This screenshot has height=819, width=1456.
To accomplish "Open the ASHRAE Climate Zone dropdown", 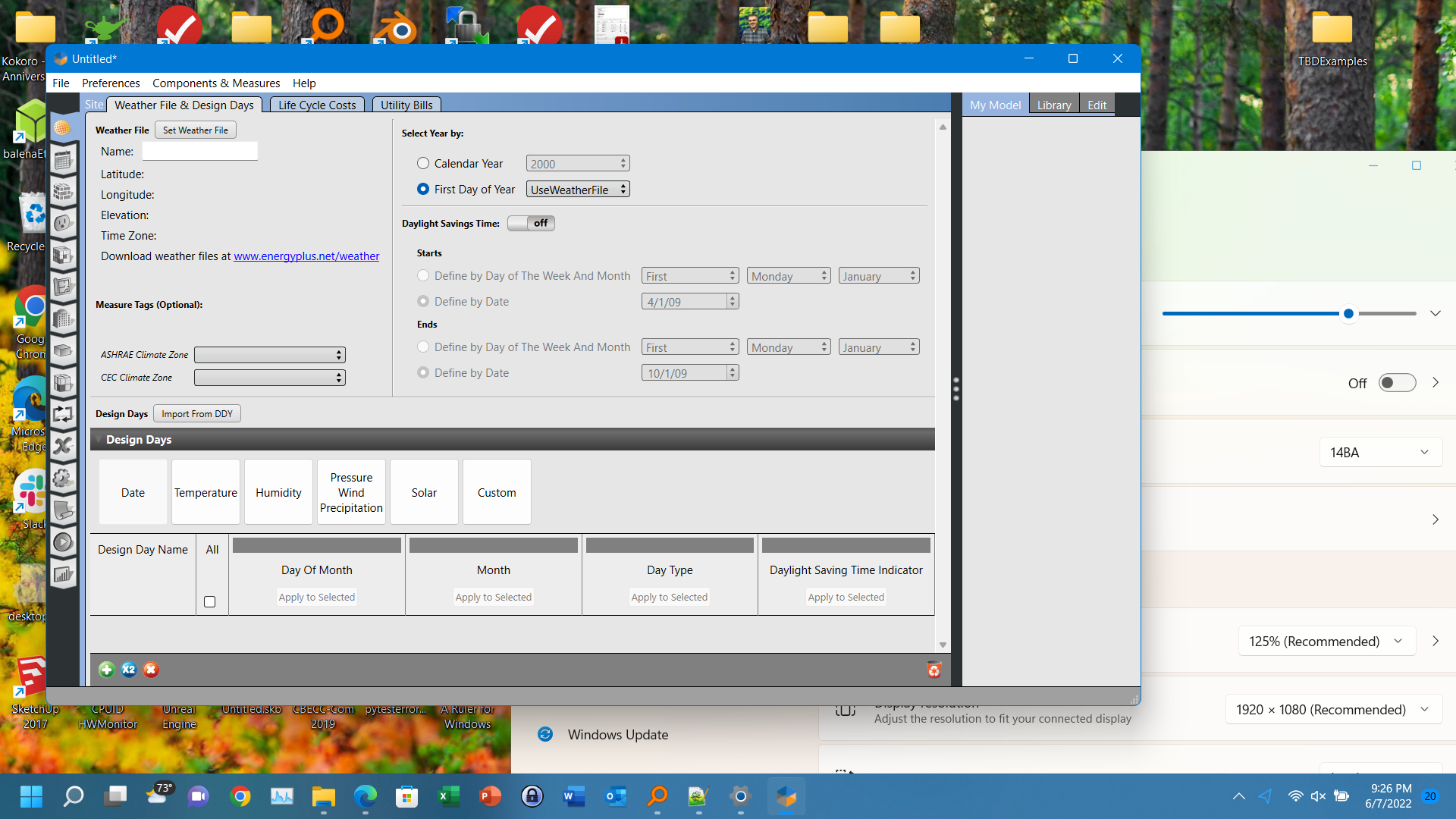I will coord(269,355).
